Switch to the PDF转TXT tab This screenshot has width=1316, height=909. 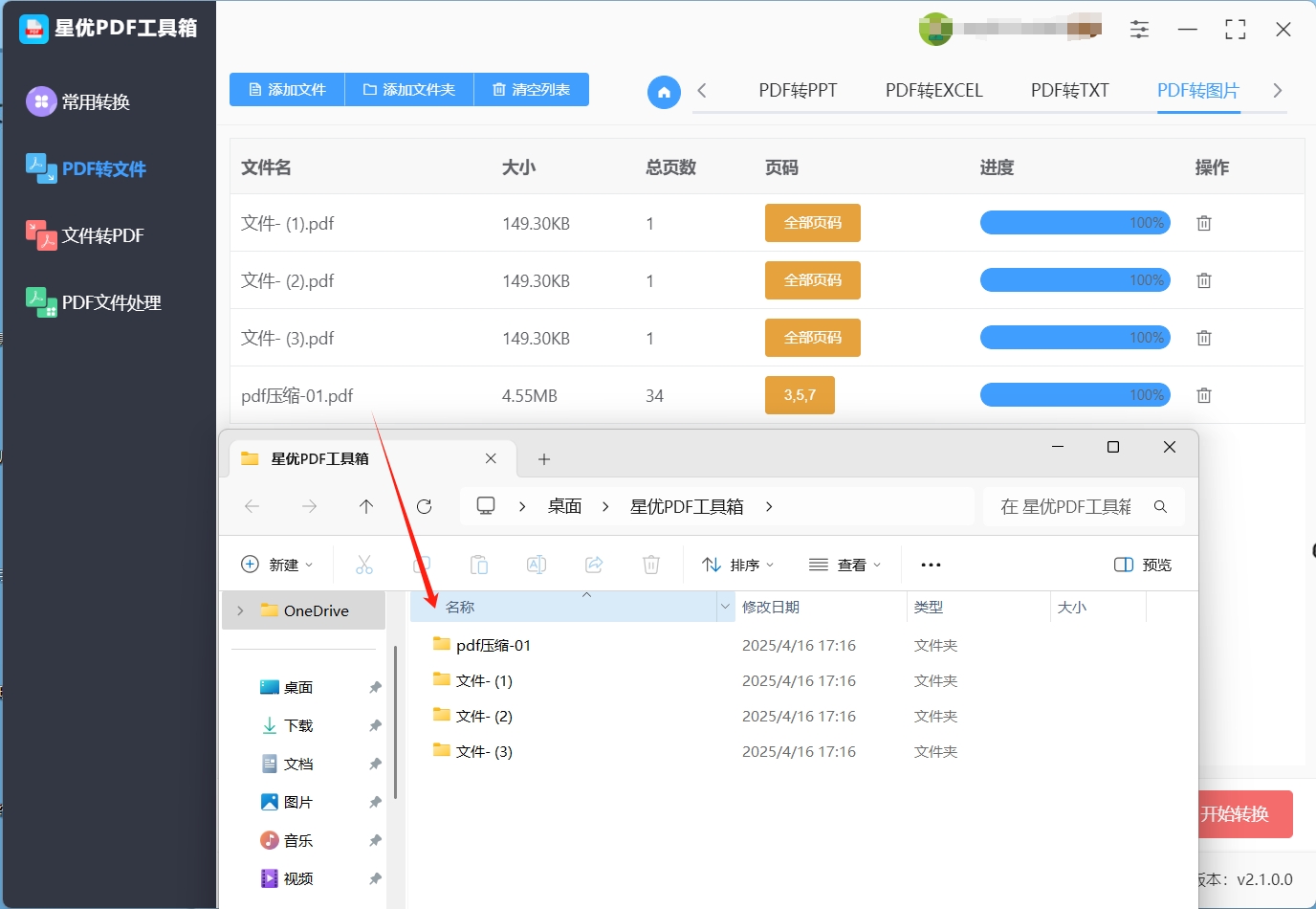click(1069, 91)
